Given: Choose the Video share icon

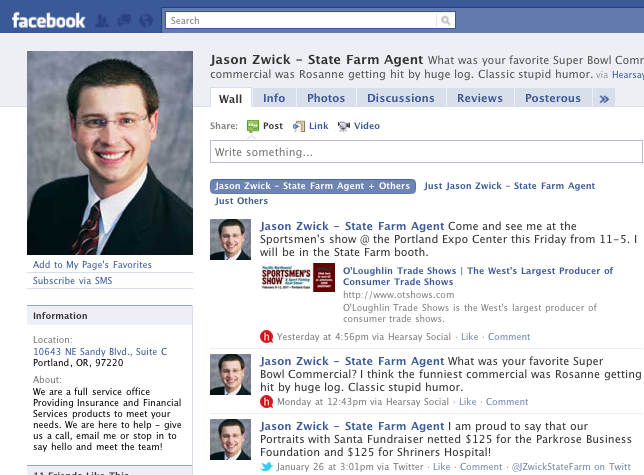Looking at the screenshot, I should coord(344,126).
